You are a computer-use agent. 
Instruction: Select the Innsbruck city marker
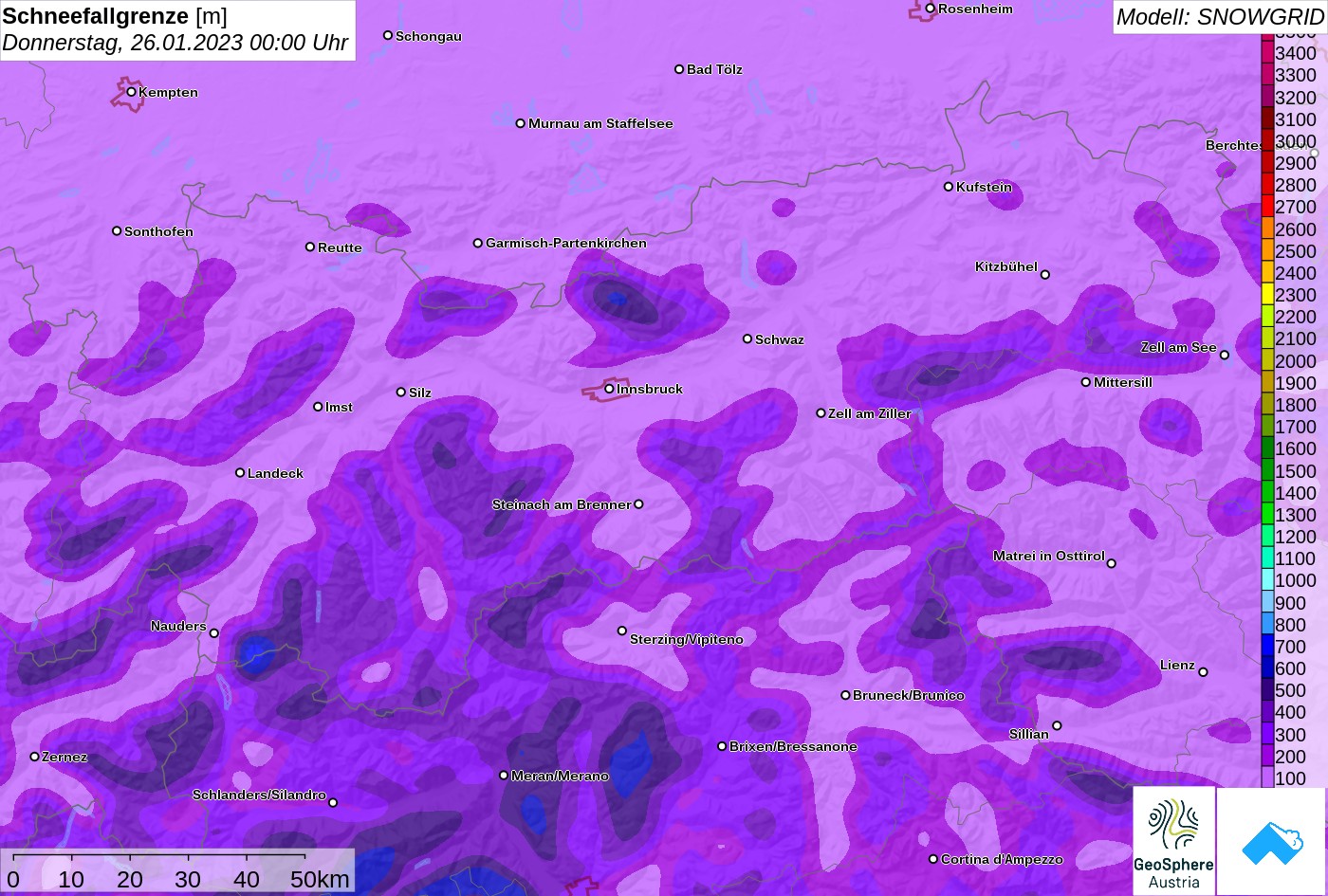coord(609,389)
